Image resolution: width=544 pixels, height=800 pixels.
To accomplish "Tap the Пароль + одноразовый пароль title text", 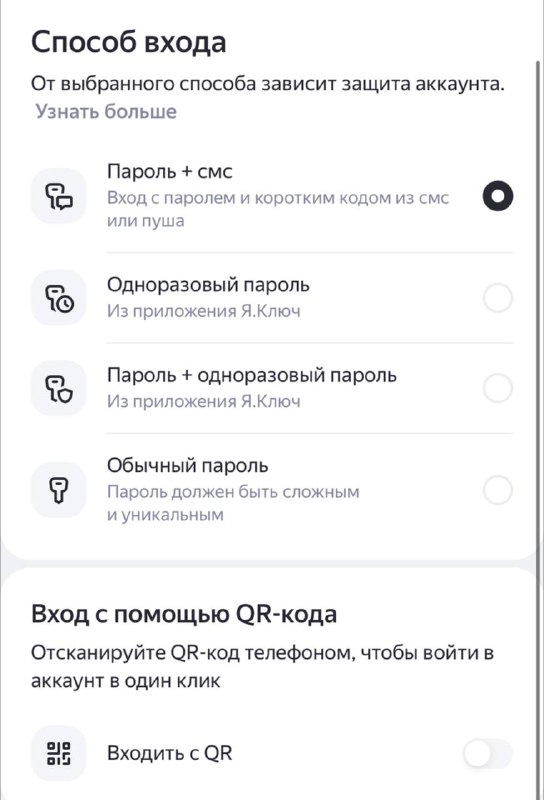I will (252, 375).
